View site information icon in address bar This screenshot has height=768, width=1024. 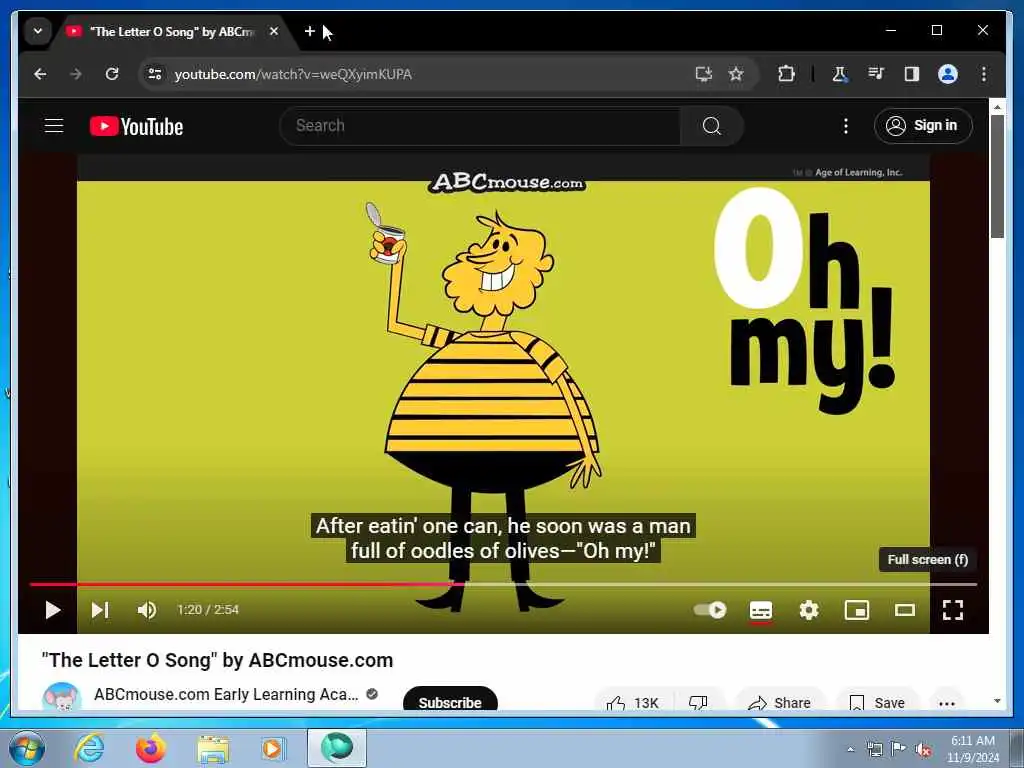point(155,74)
